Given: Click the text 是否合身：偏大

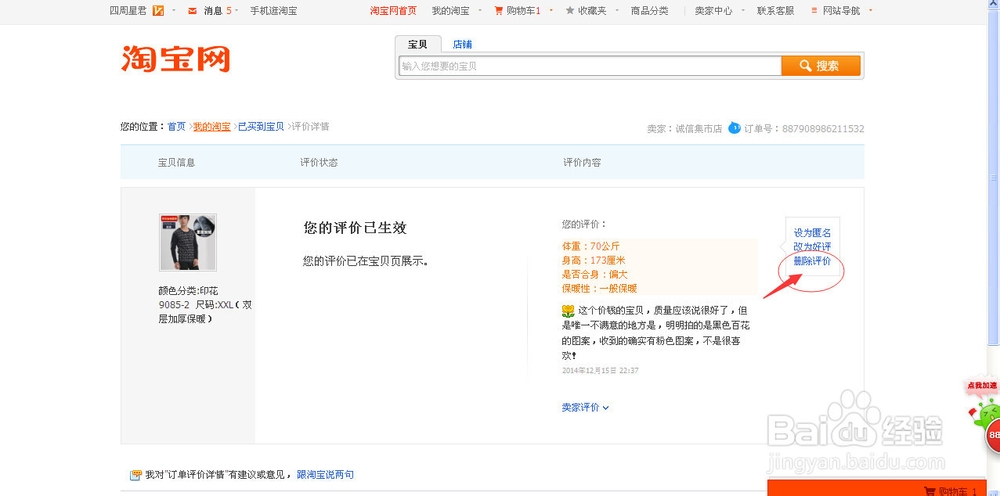Looking at the screenshot, I should [x=595, y=274].
